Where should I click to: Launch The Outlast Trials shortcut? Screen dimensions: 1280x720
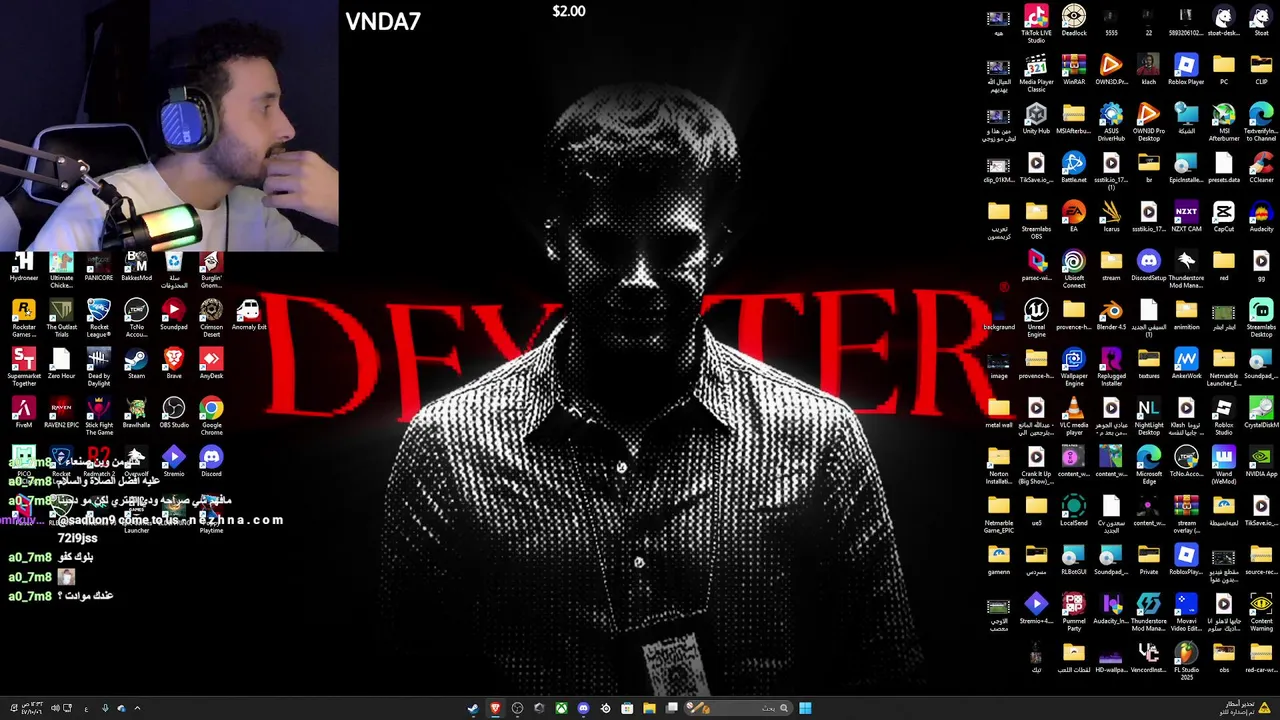[61, 318]
